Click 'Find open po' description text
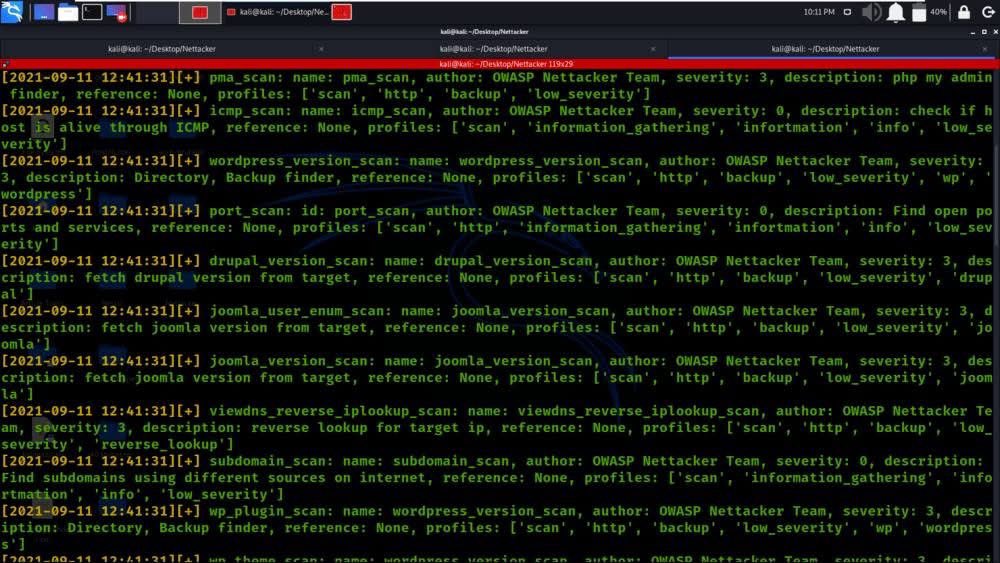Screen dimensions: 1000x563 point(943,211)
